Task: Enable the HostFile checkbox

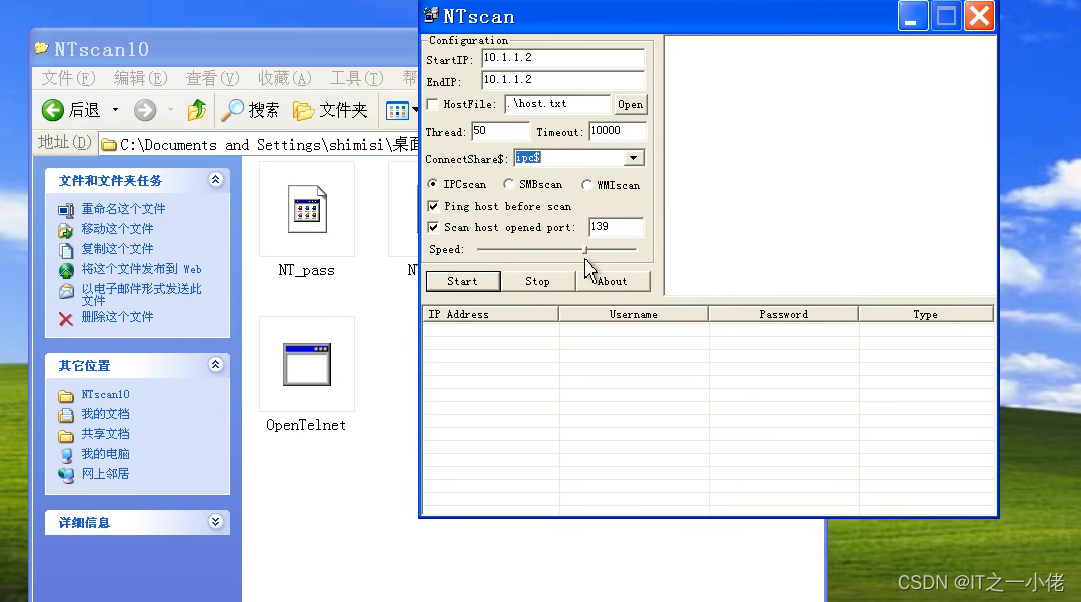Action: [x=433, y=104]
